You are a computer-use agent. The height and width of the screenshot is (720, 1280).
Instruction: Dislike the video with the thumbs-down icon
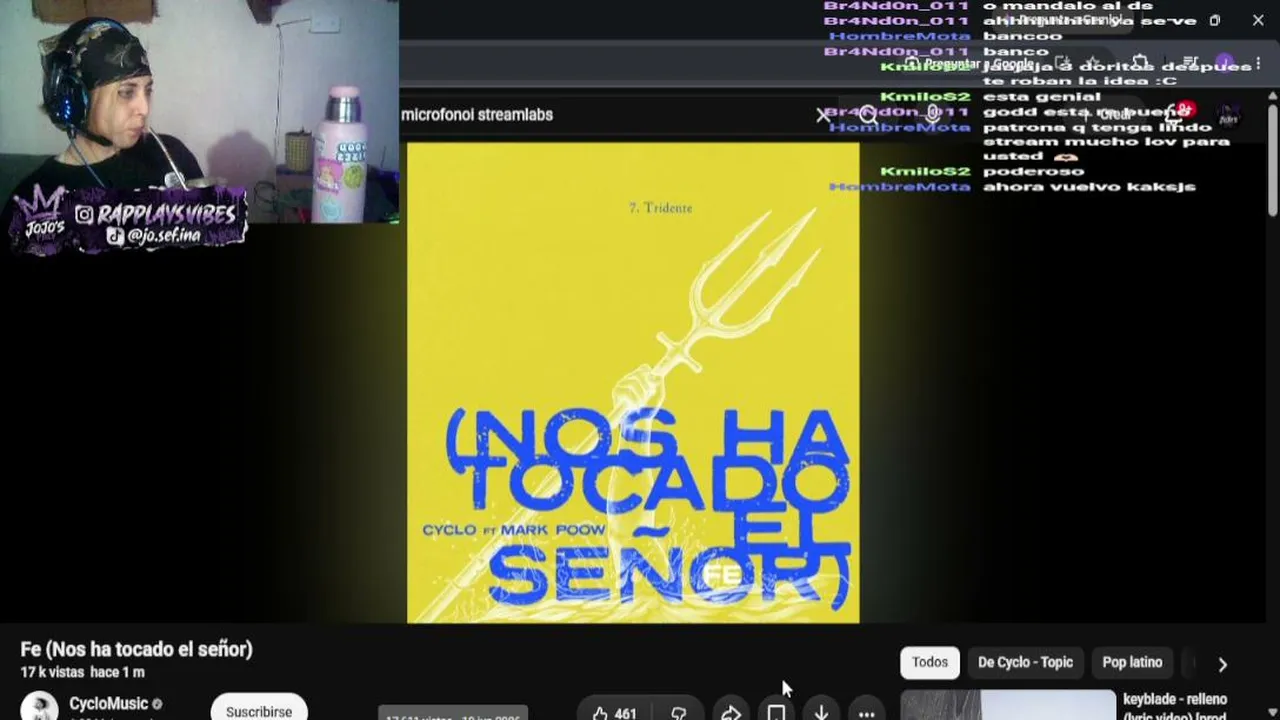[x=679, y=713]
